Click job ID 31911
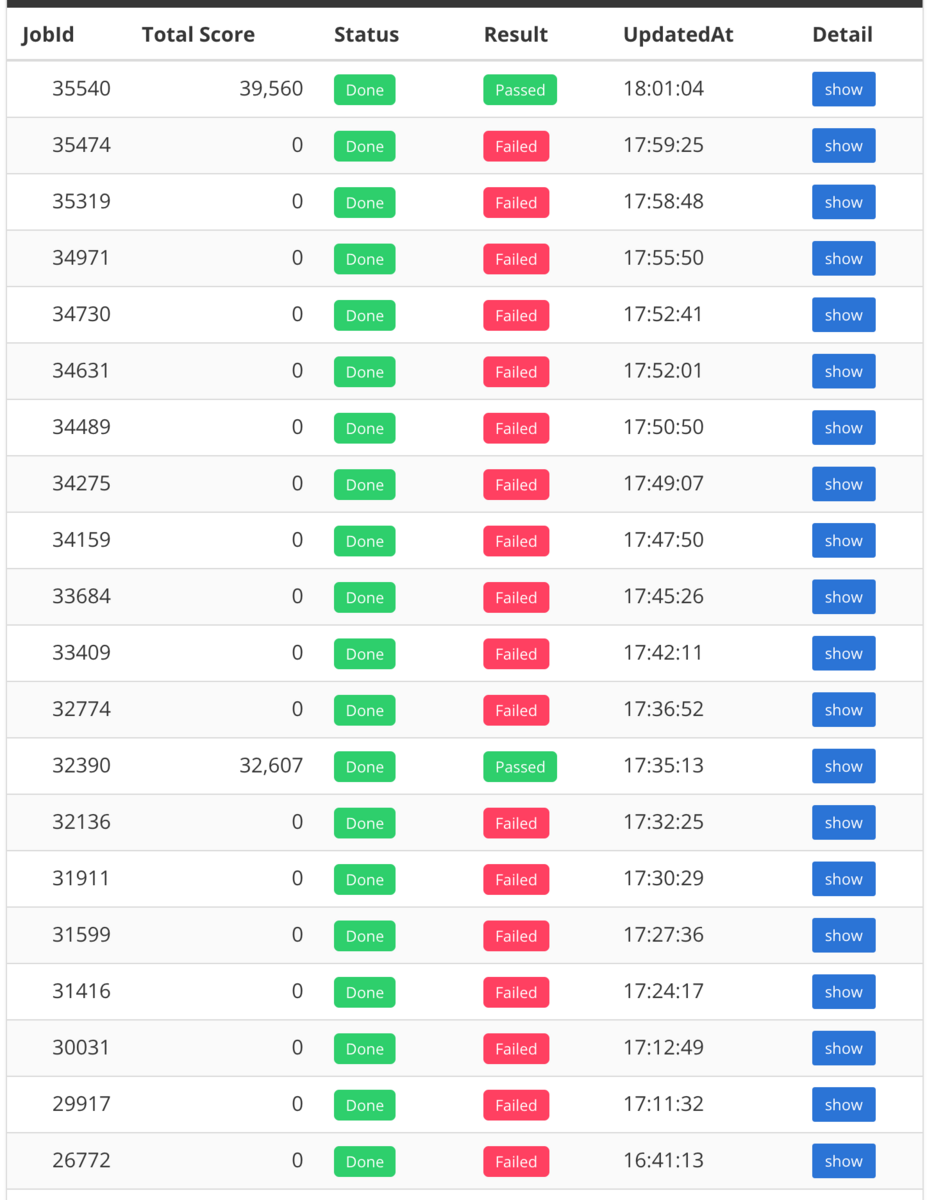Viewport: 927px width, 1200px height. click(81, 879)
